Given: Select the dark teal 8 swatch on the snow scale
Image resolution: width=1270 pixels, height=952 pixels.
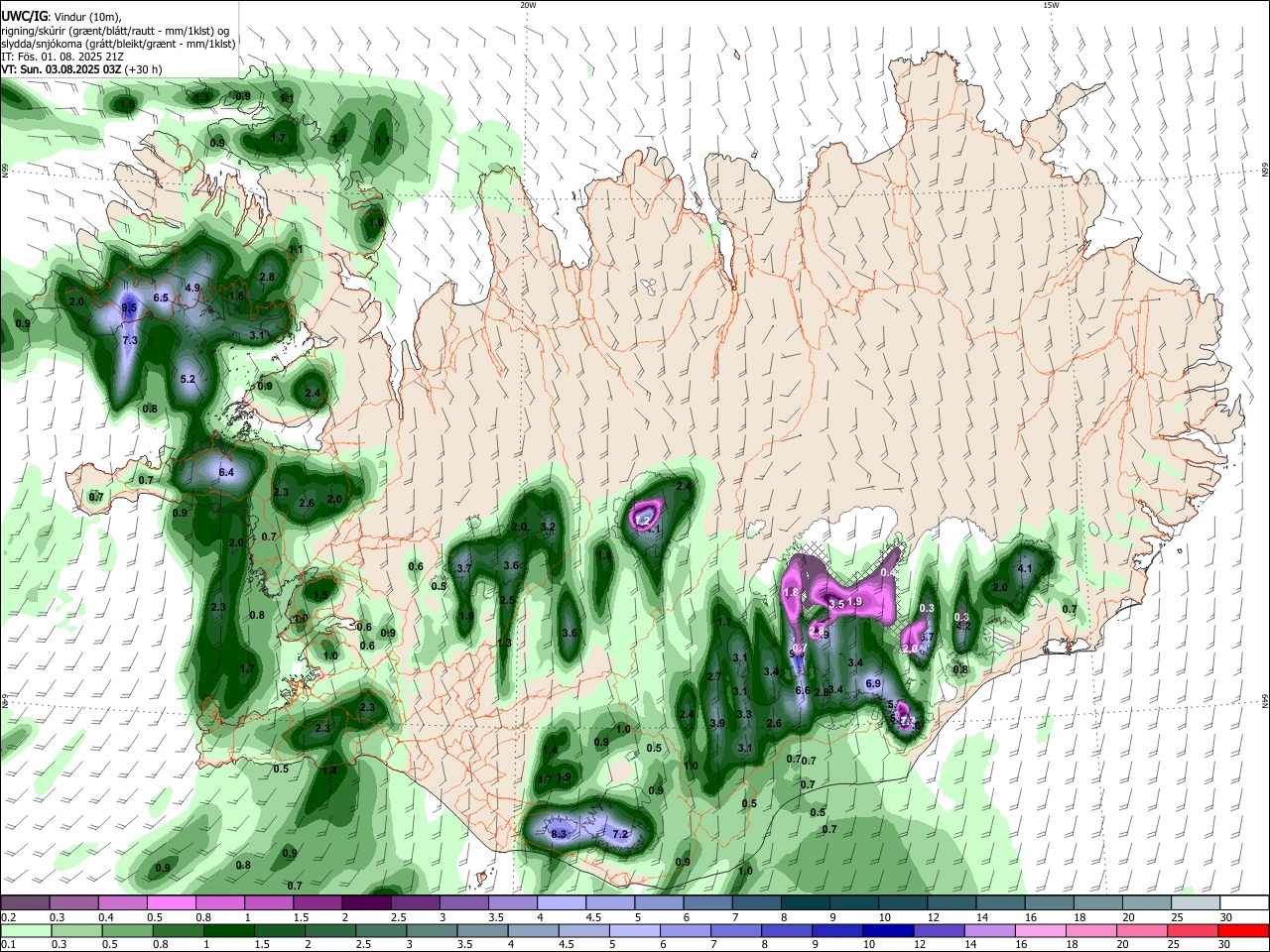Looking at the screenshot, I should point(805,902).
